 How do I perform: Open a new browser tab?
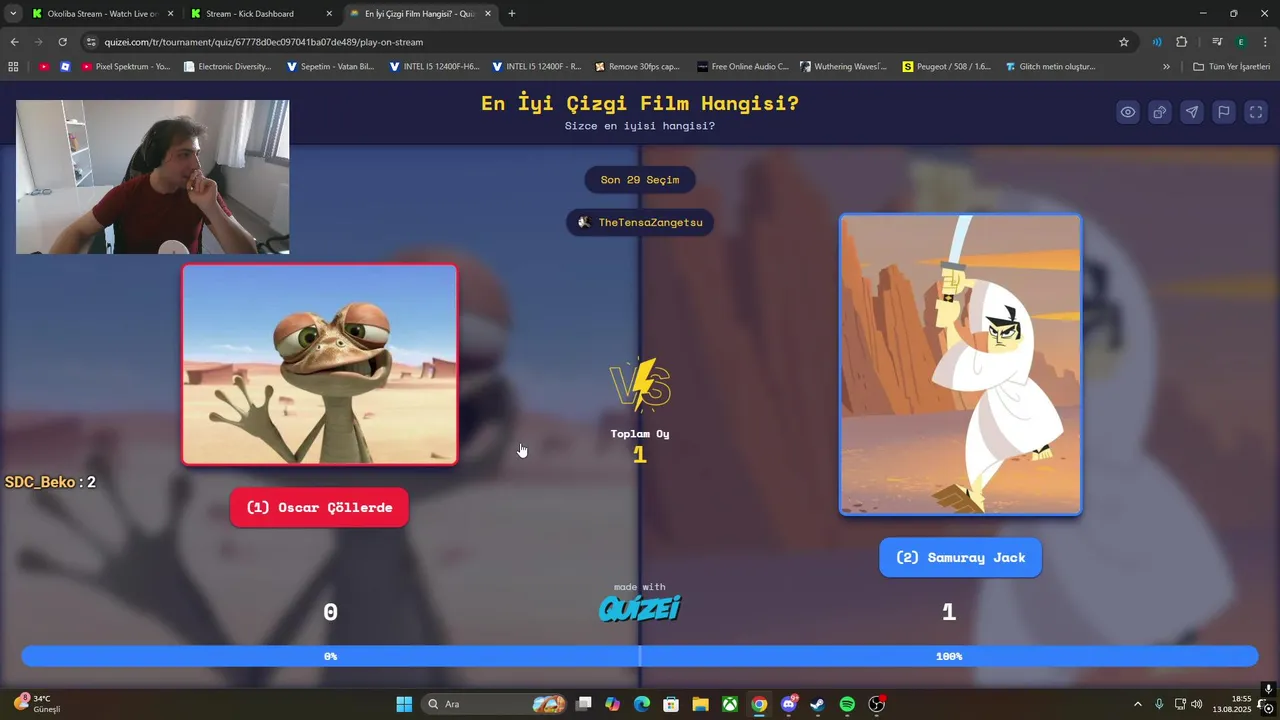(512, 14)
